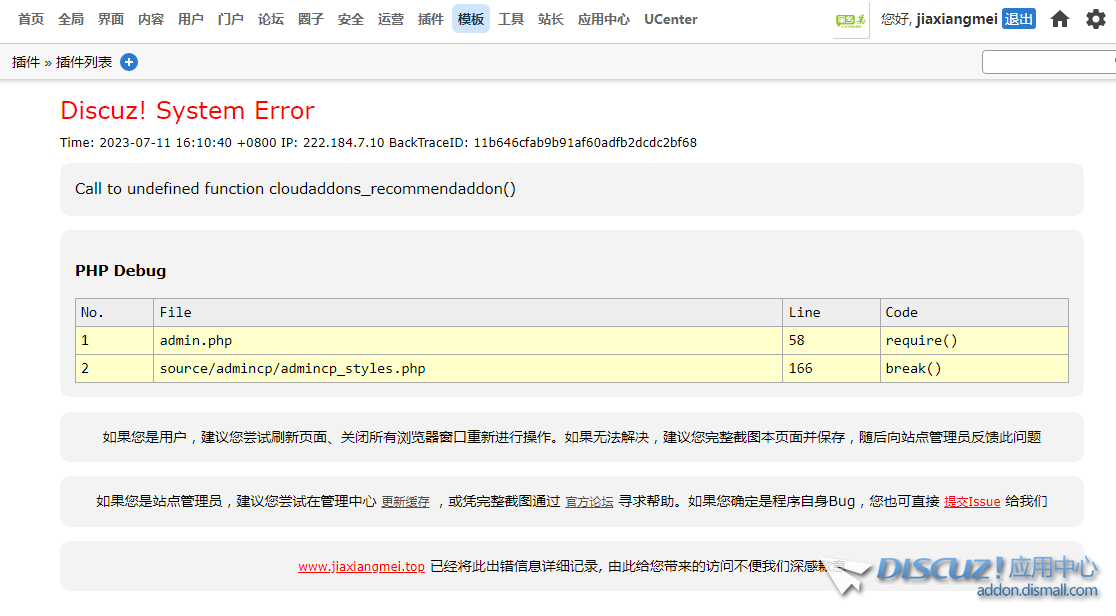Viewport: 1116px width, 616px height.
Task: Click the break() code cell
Action: 974,368
